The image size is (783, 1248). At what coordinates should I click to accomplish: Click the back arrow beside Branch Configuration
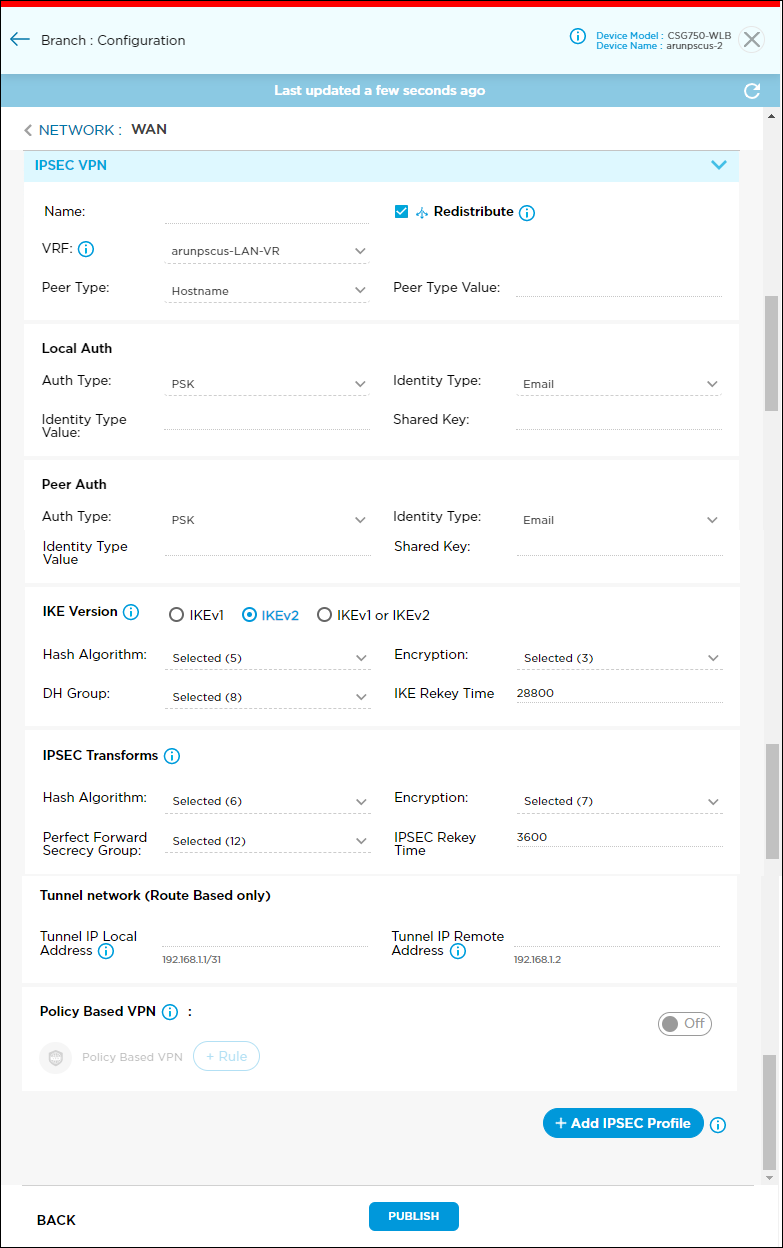click(20, 40)
